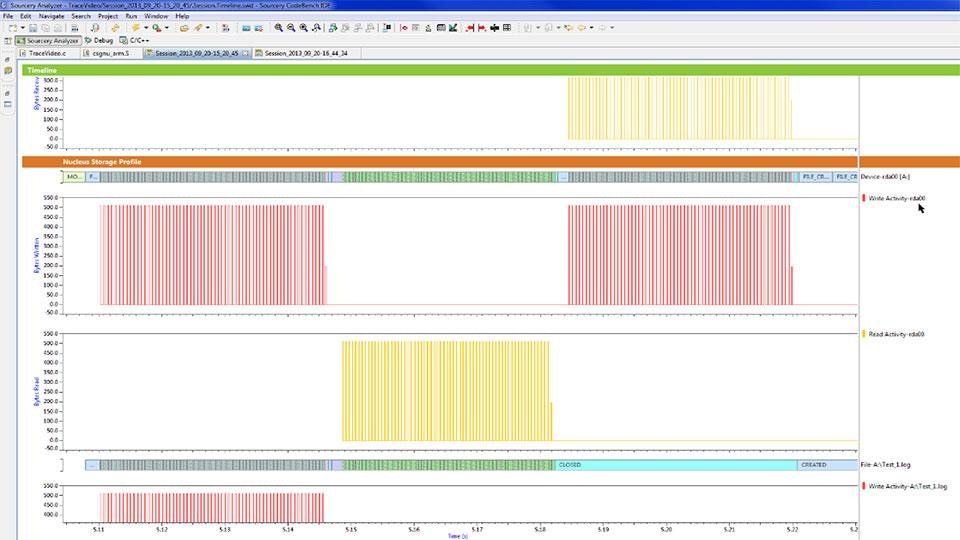Click the green chart checkmark toolbar icon
The image size is (960, 540).
453,28
